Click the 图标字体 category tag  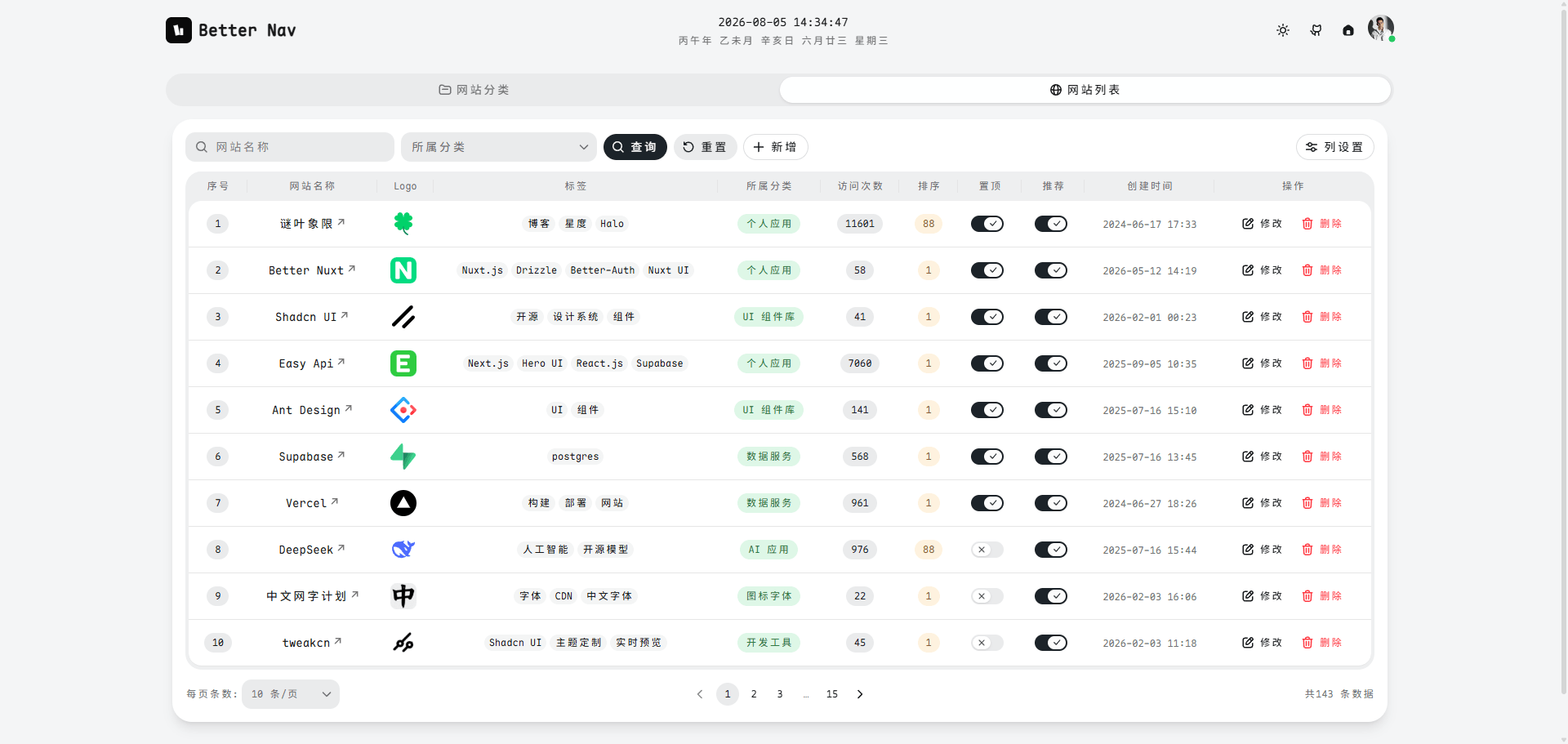(x=769, y=596)
